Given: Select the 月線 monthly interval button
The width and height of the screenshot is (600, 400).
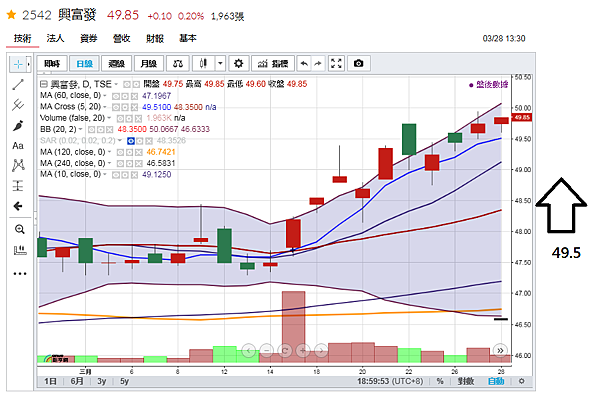Looking at the screenshot, I should pyautogui.click(x=149, y=64).
